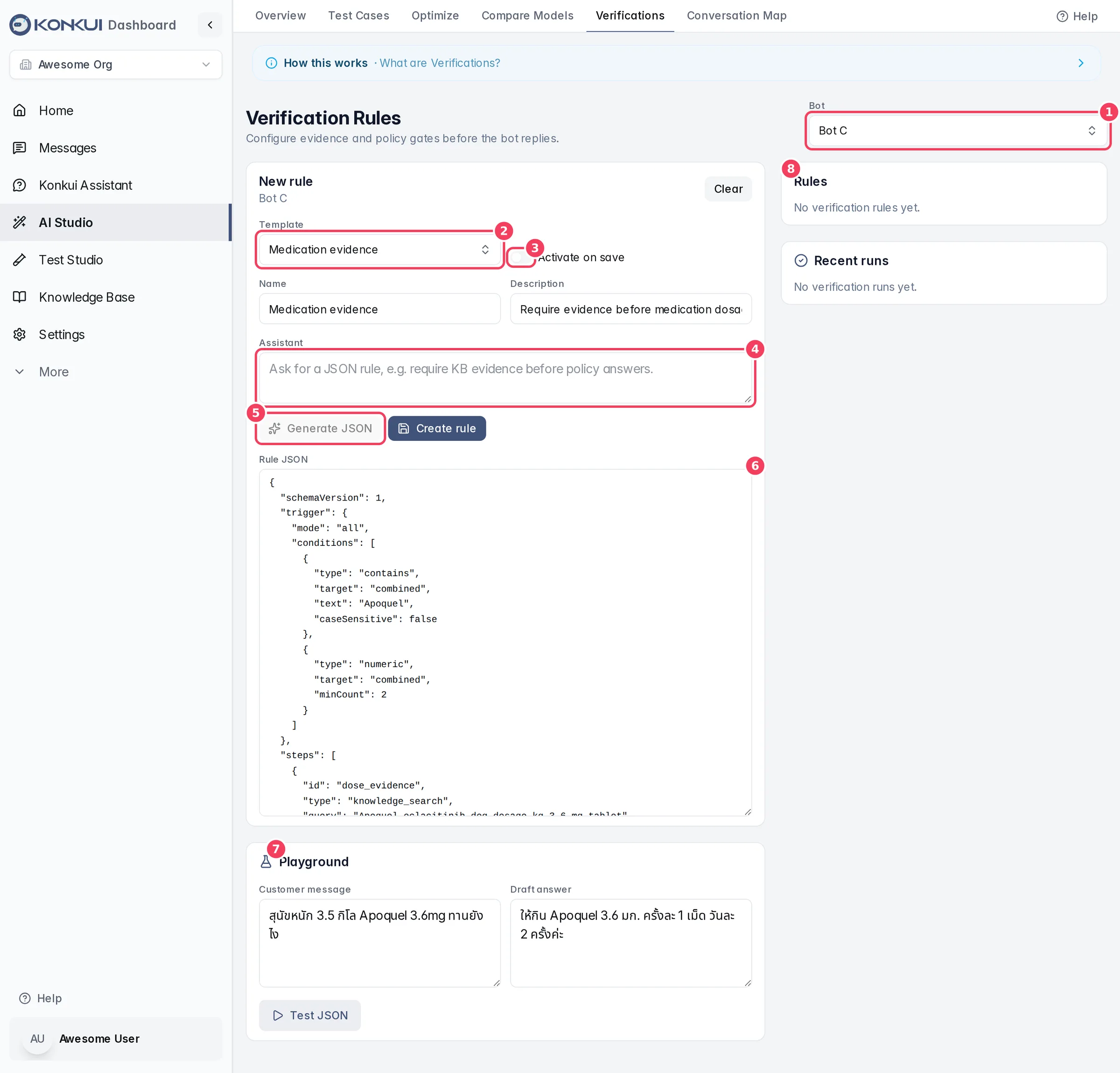Click the Description input field
This screenshot has width=1120, height=1073.
pyautogui.click(x=631, y=309)
